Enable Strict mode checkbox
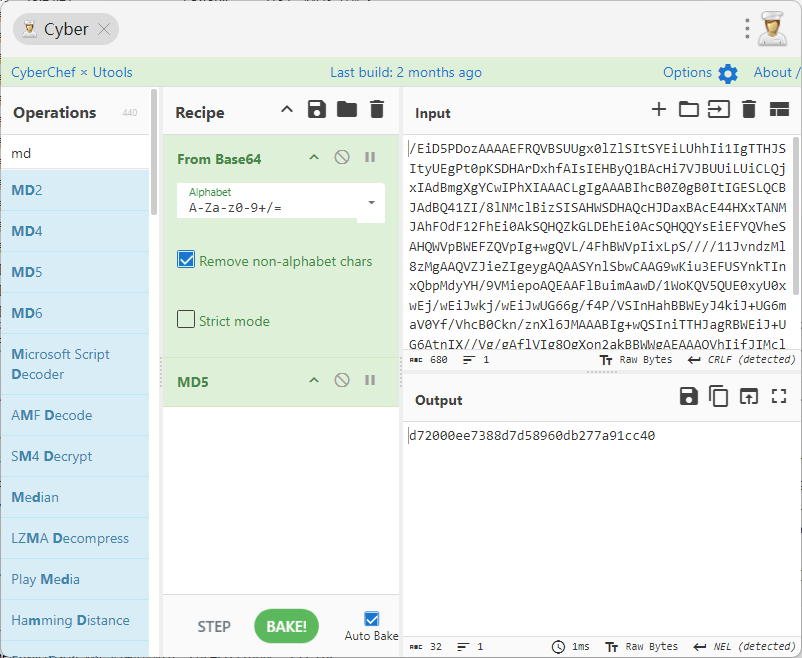Viewport: 802px width, 658px height. [x=186, y=319]
